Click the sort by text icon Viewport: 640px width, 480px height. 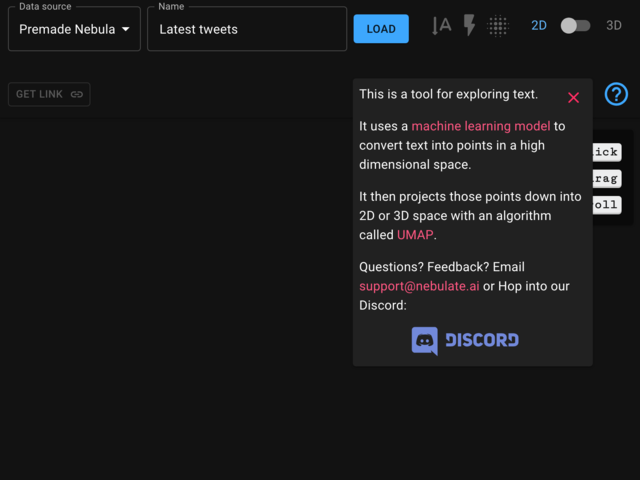(x=442, y=26)
